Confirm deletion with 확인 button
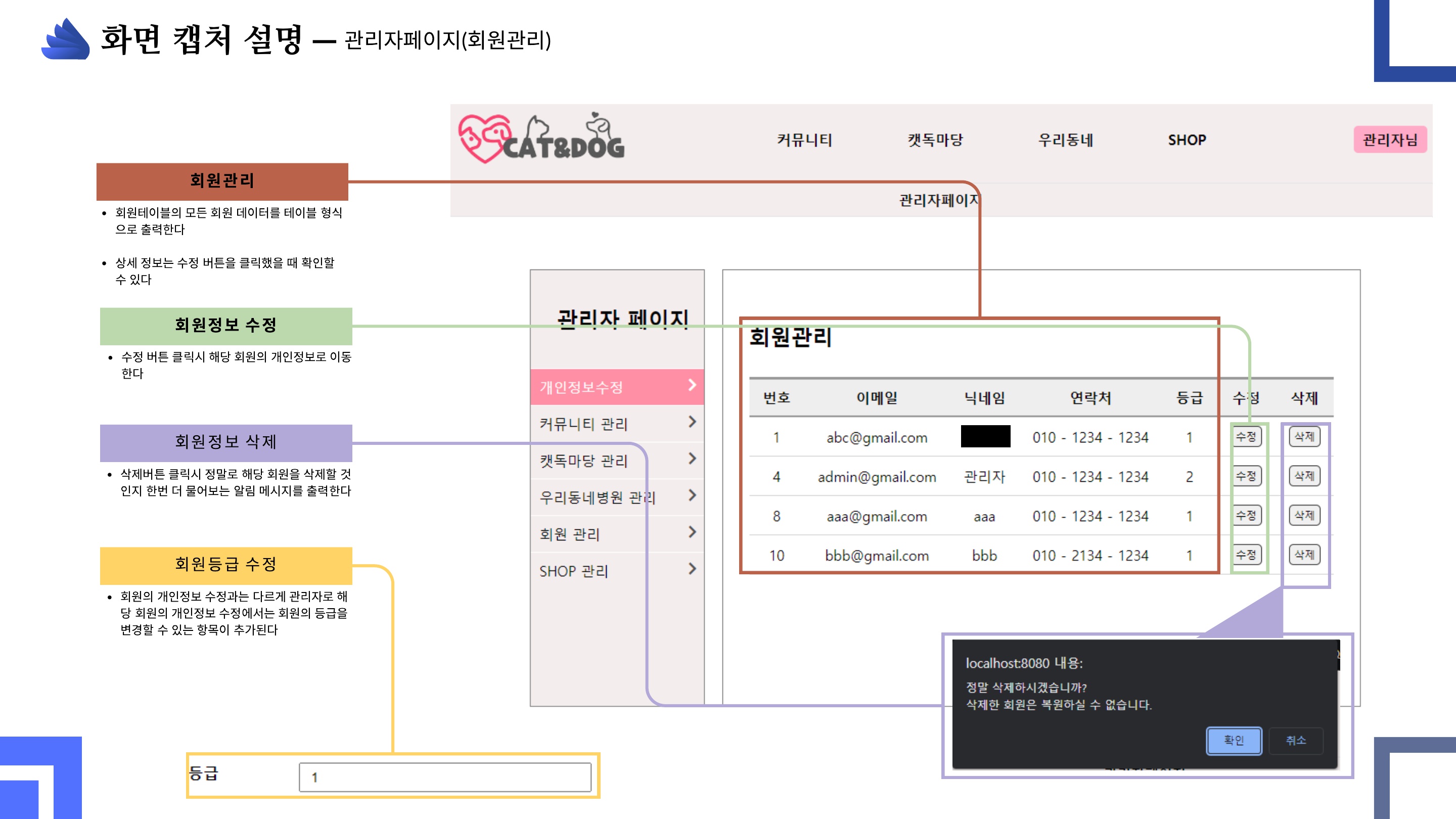This screenshot has height=819, width=1456. pyautogui.click(x=1234, y=741)
